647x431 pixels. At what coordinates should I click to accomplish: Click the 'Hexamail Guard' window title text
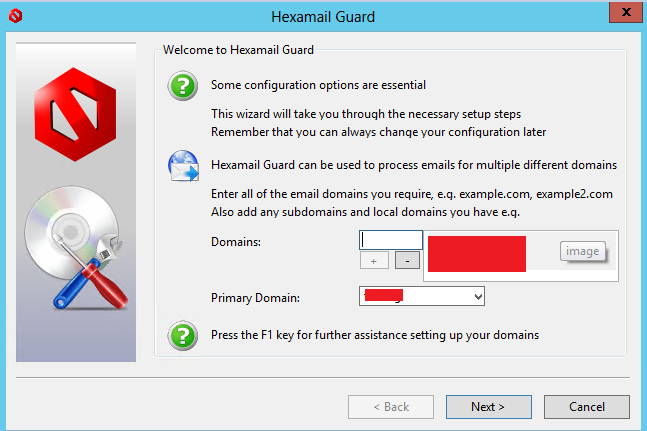323,17
